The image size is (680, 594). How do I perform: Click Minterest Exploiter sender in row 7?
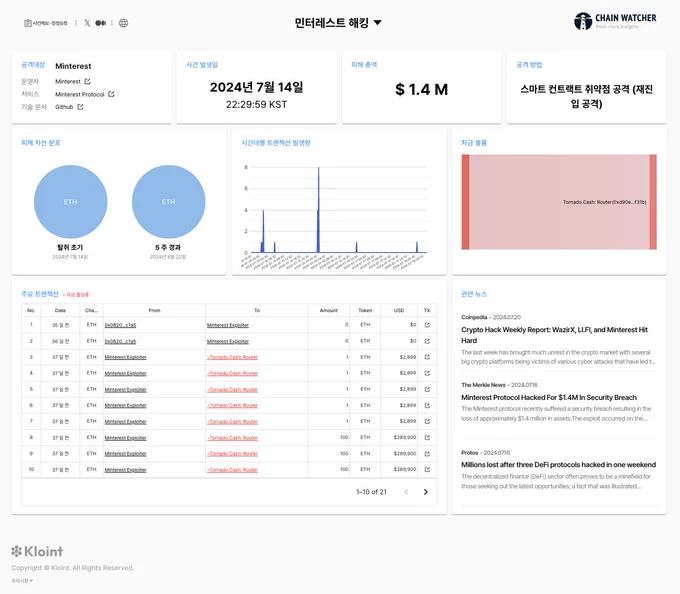125,422
